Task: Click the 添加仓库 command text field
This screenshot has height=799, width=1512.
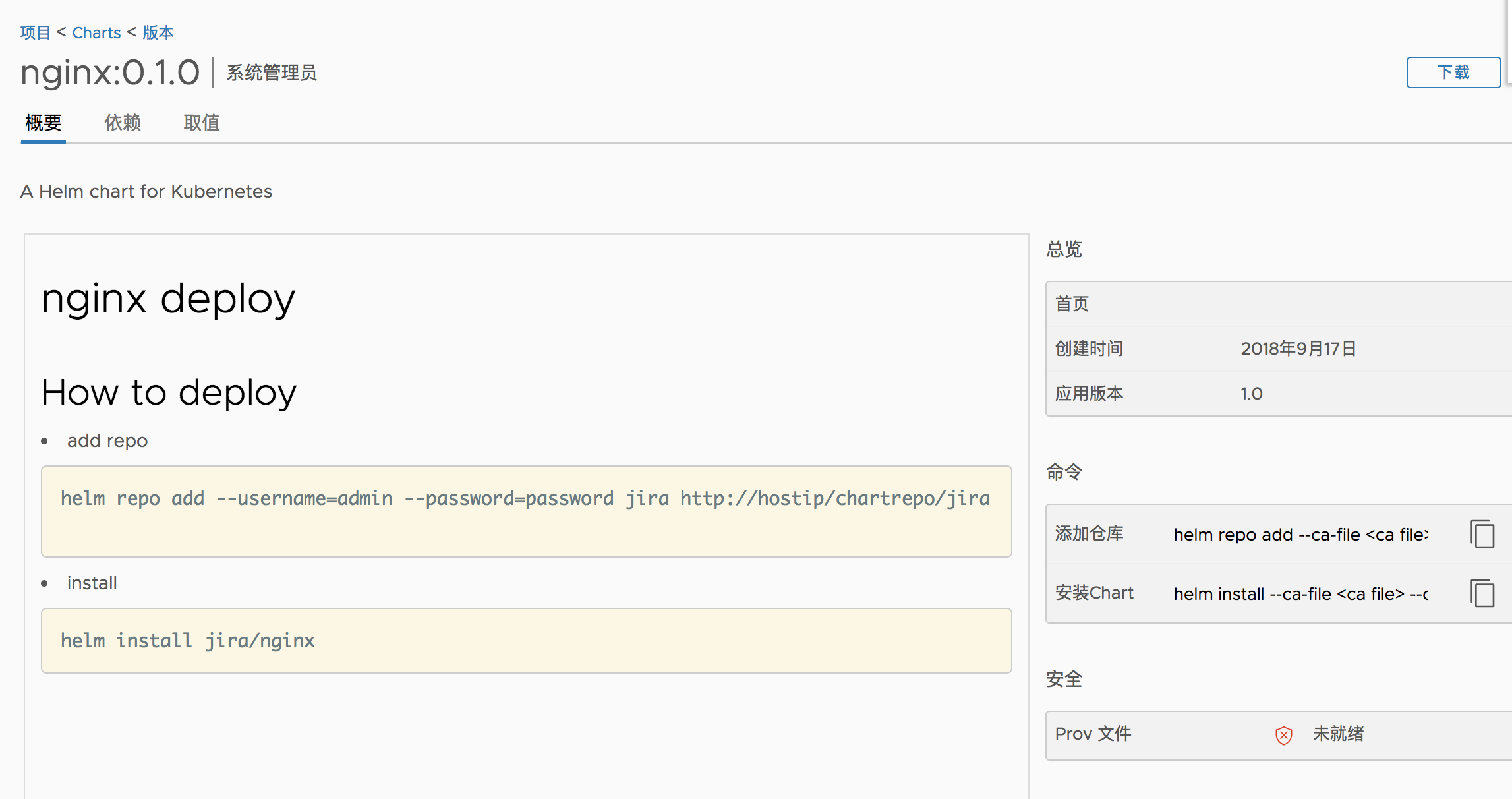Action: [x=1300, y=535]
